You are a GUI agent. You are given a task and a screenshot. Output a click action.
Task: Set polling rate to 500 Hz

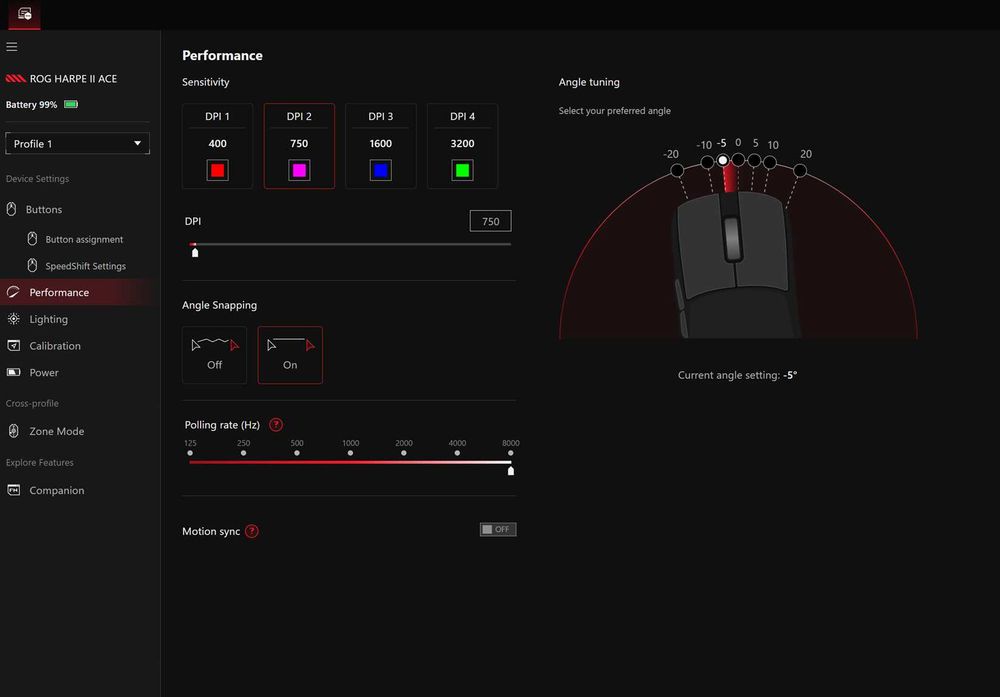(x=297, y=453)
